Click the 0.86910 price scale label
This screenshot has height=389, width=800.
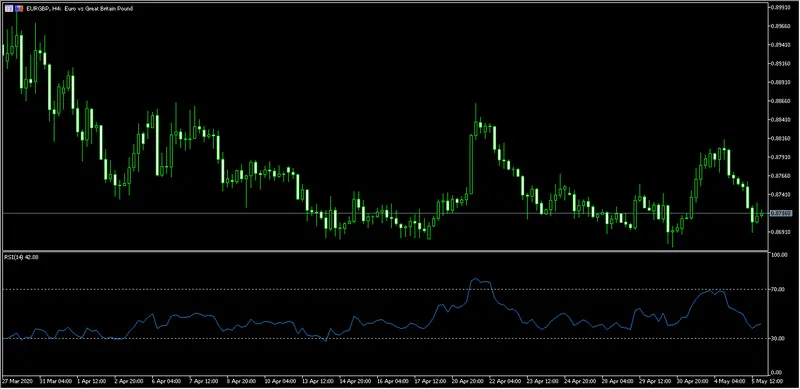(x=781, y=232)
